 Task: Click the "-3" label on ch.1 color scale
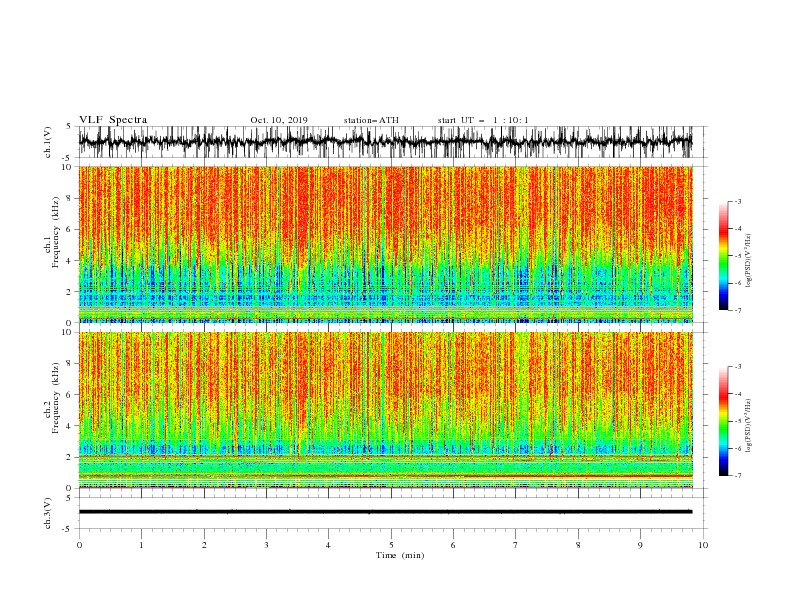click(x=737, y=201)
